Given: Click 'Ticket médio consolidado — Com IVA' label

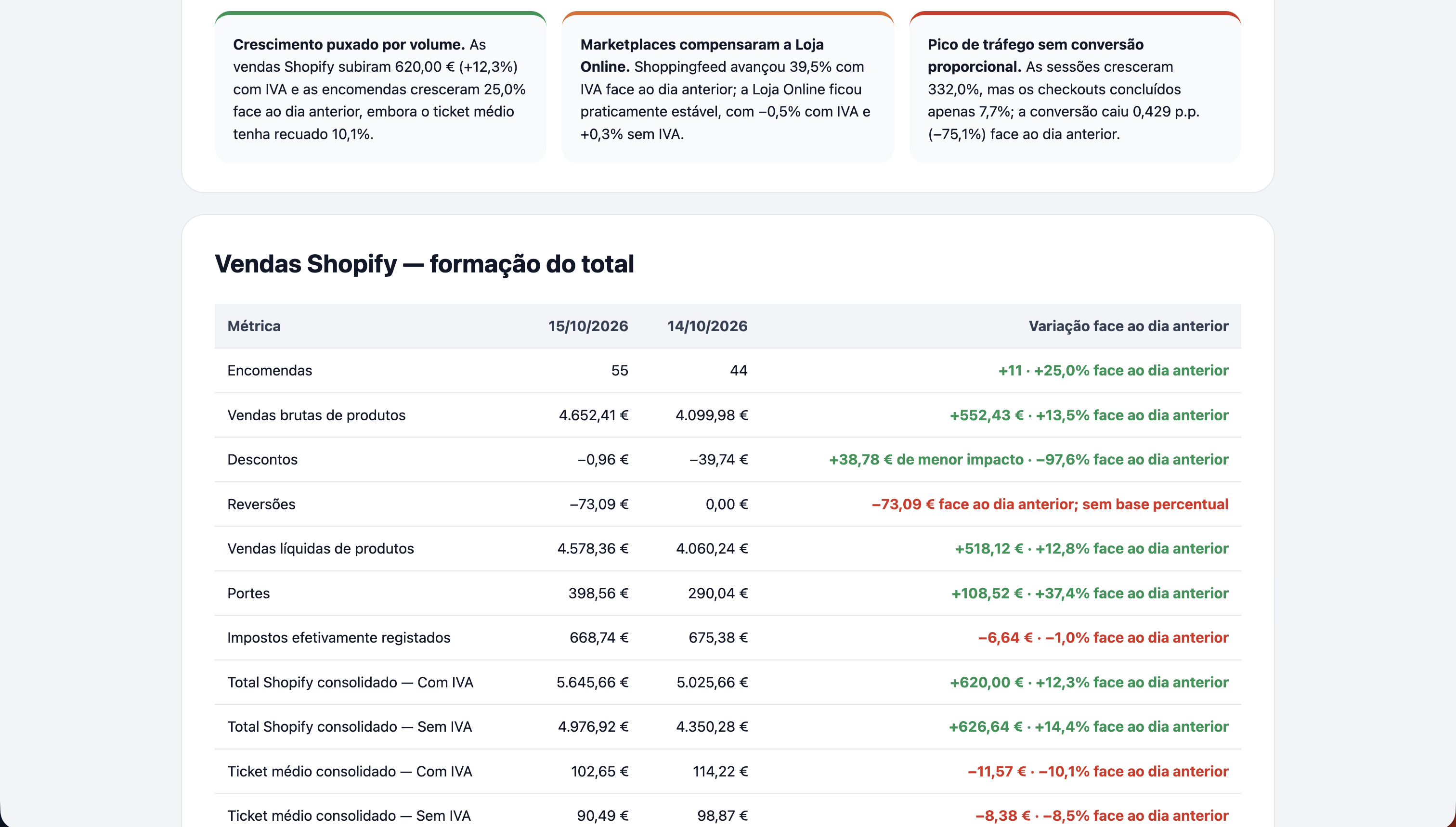Looking at the screenshot, I should pyautogui.click(x=350, y=772).
